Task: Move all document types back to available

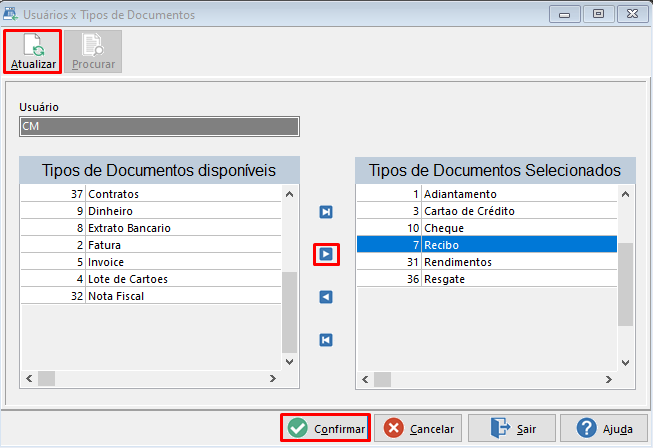Action: 326,340
